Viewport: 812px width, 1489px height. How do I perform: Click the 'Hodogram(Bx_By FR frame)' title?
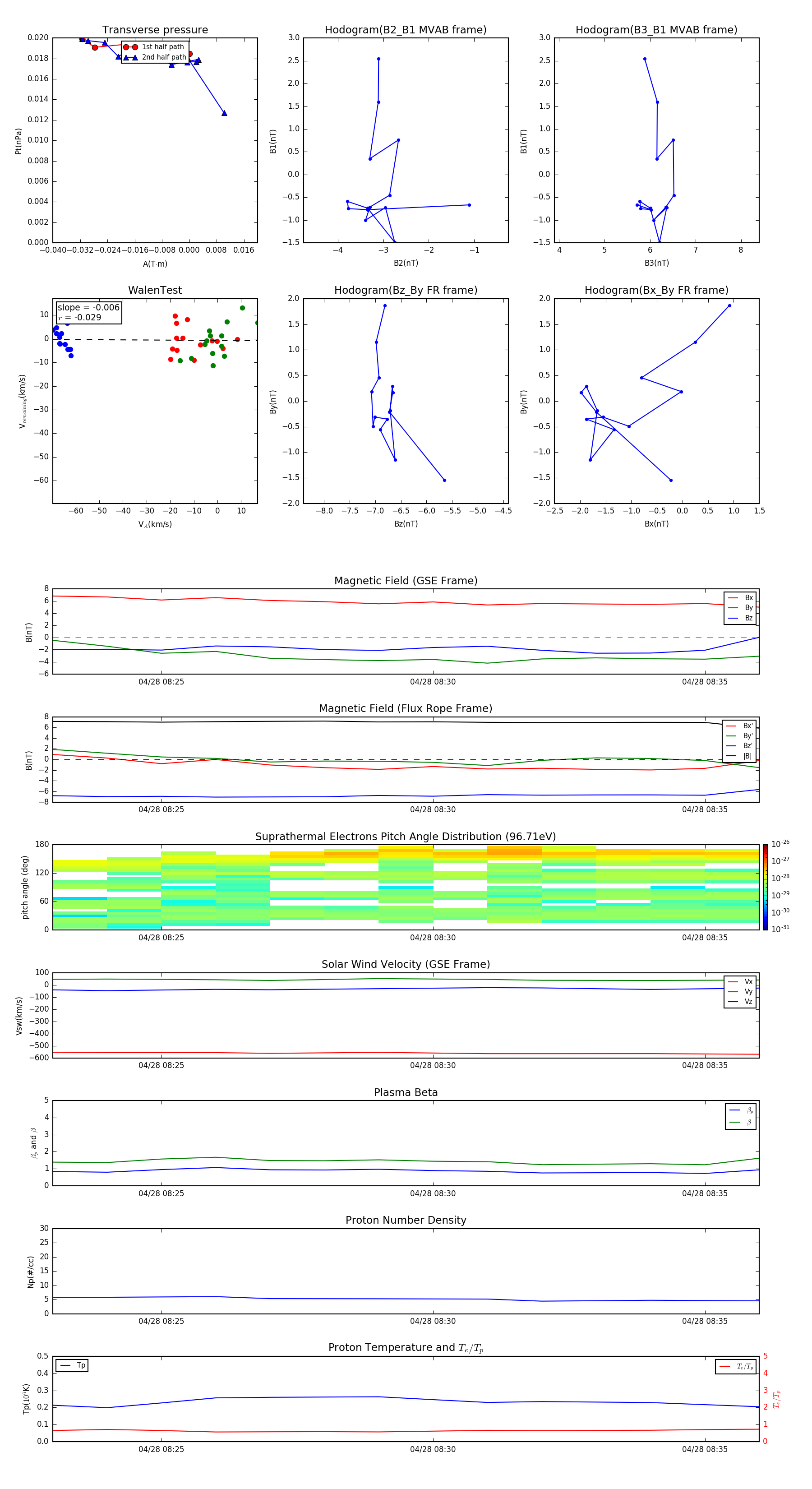tap(656, 290)
